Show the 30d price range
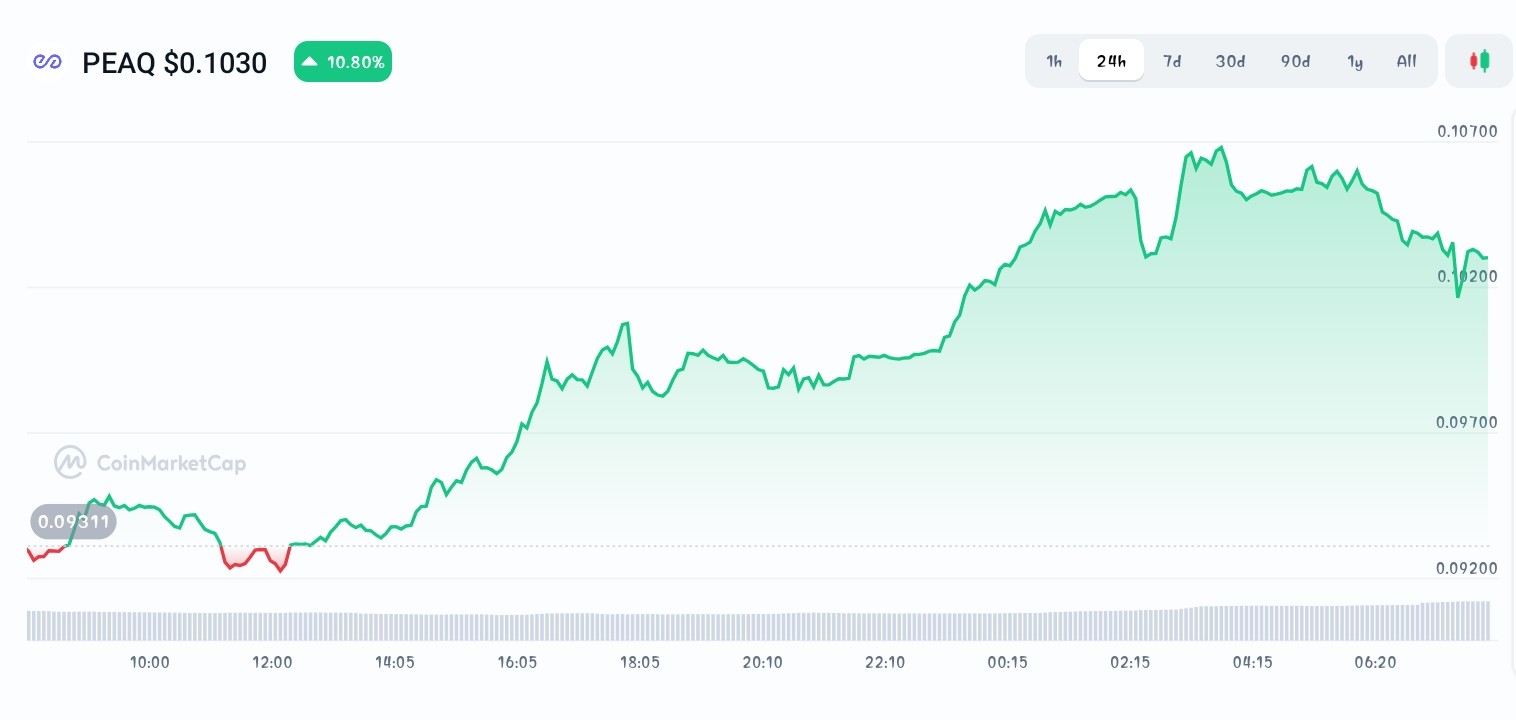Image resolution: width=1516 pixels, height=720 pixels. tap(1230, 61)
